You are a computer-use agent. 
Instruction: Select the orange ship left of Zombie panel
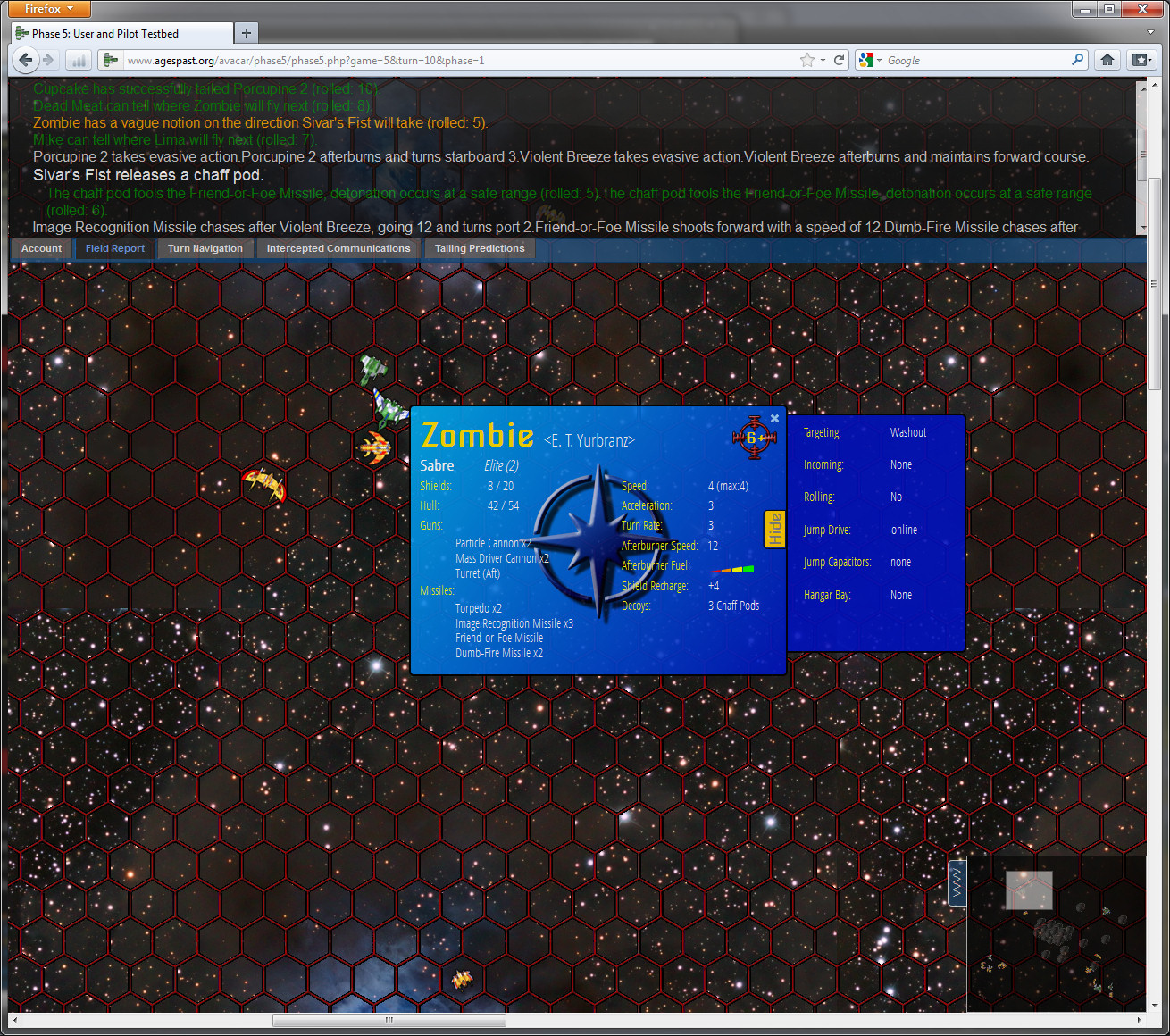(374, 447)
